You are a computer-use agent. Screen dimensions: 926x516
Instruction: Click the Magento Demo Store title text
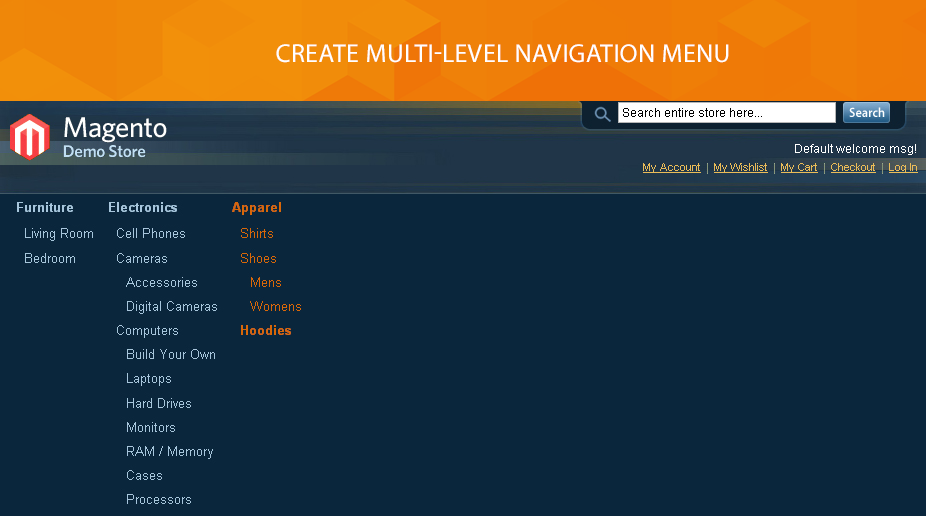pos(115,137)
